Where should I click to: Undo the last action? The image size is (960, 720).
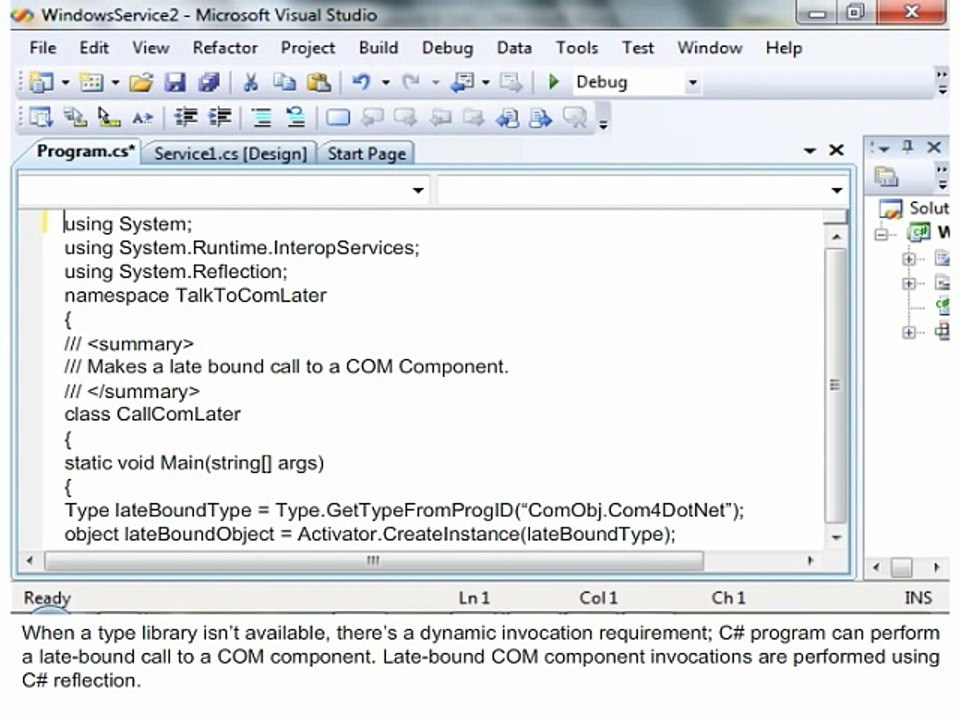[x=361, y=82]
